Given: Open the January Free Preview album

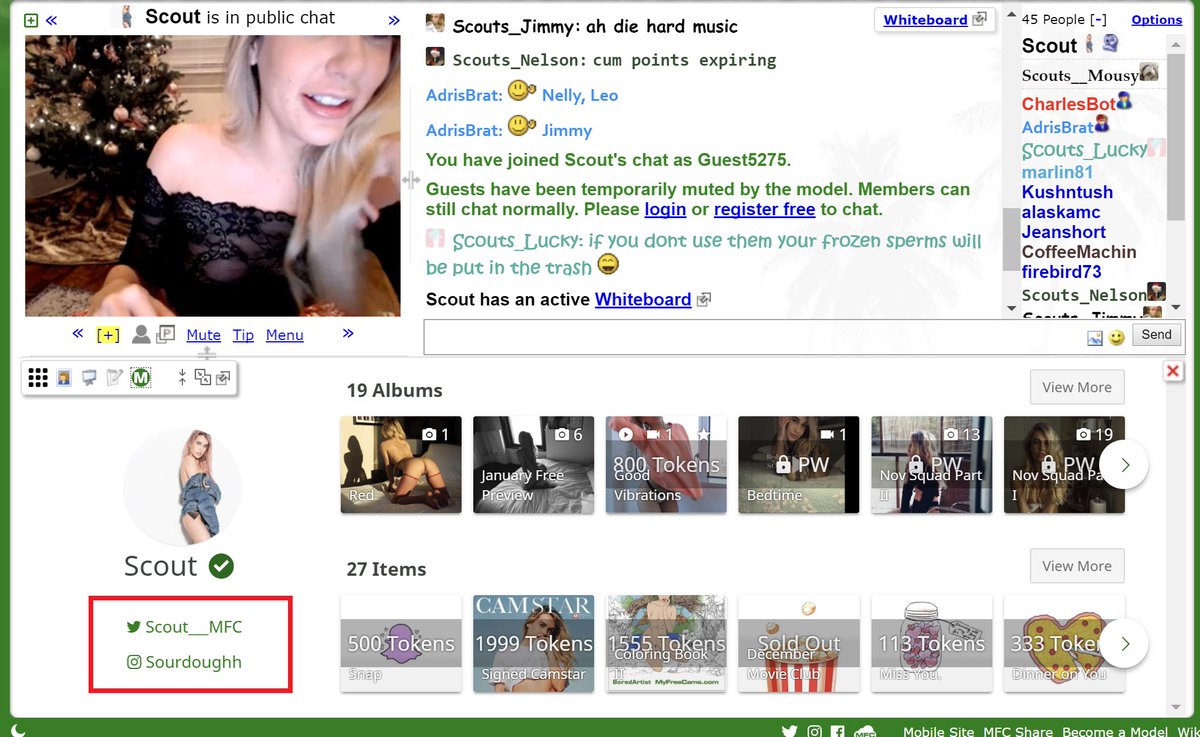Looking at the screenshot, I should 534,465.
